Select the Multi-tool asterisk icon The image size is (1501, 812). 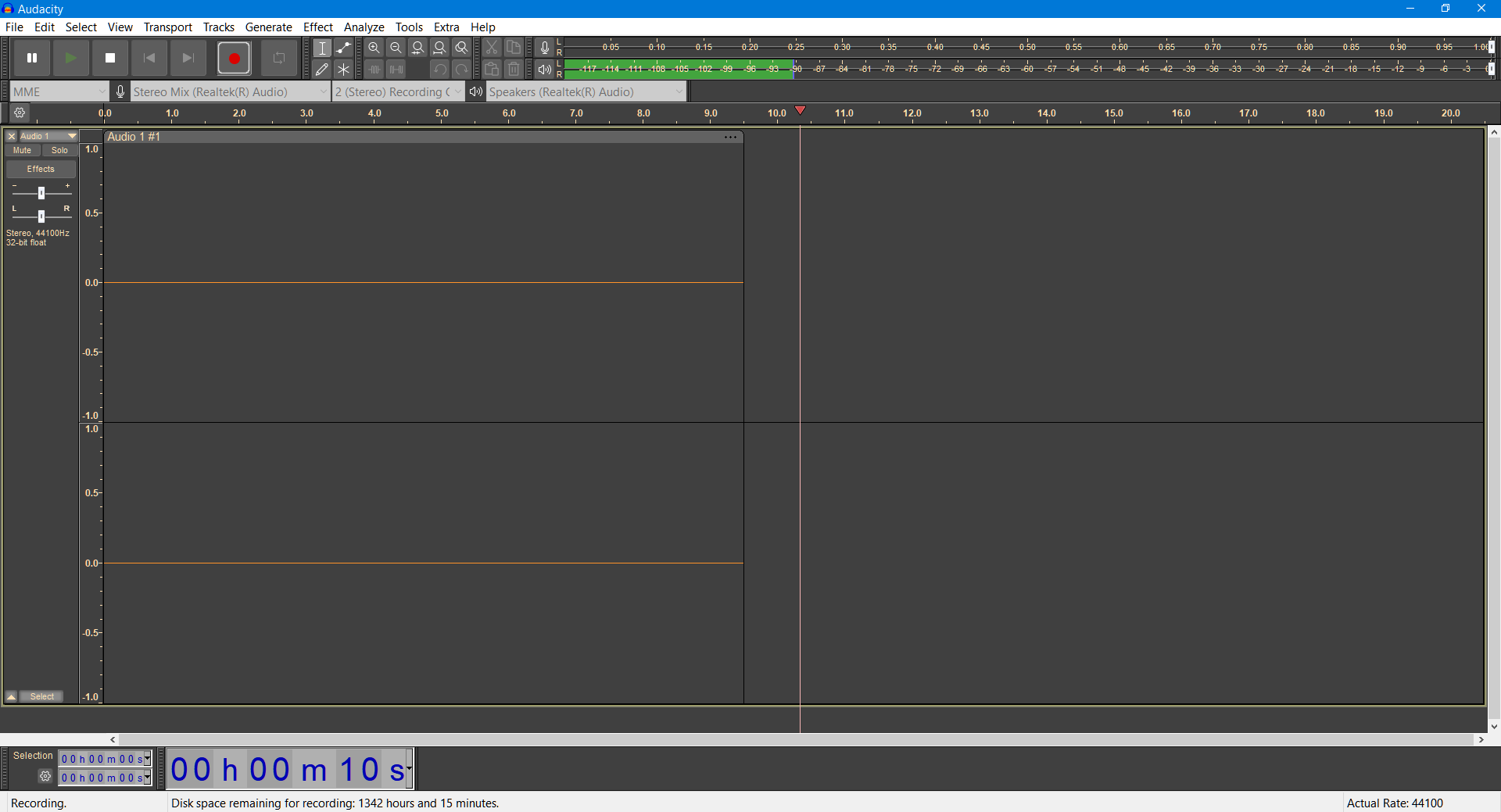344,70
